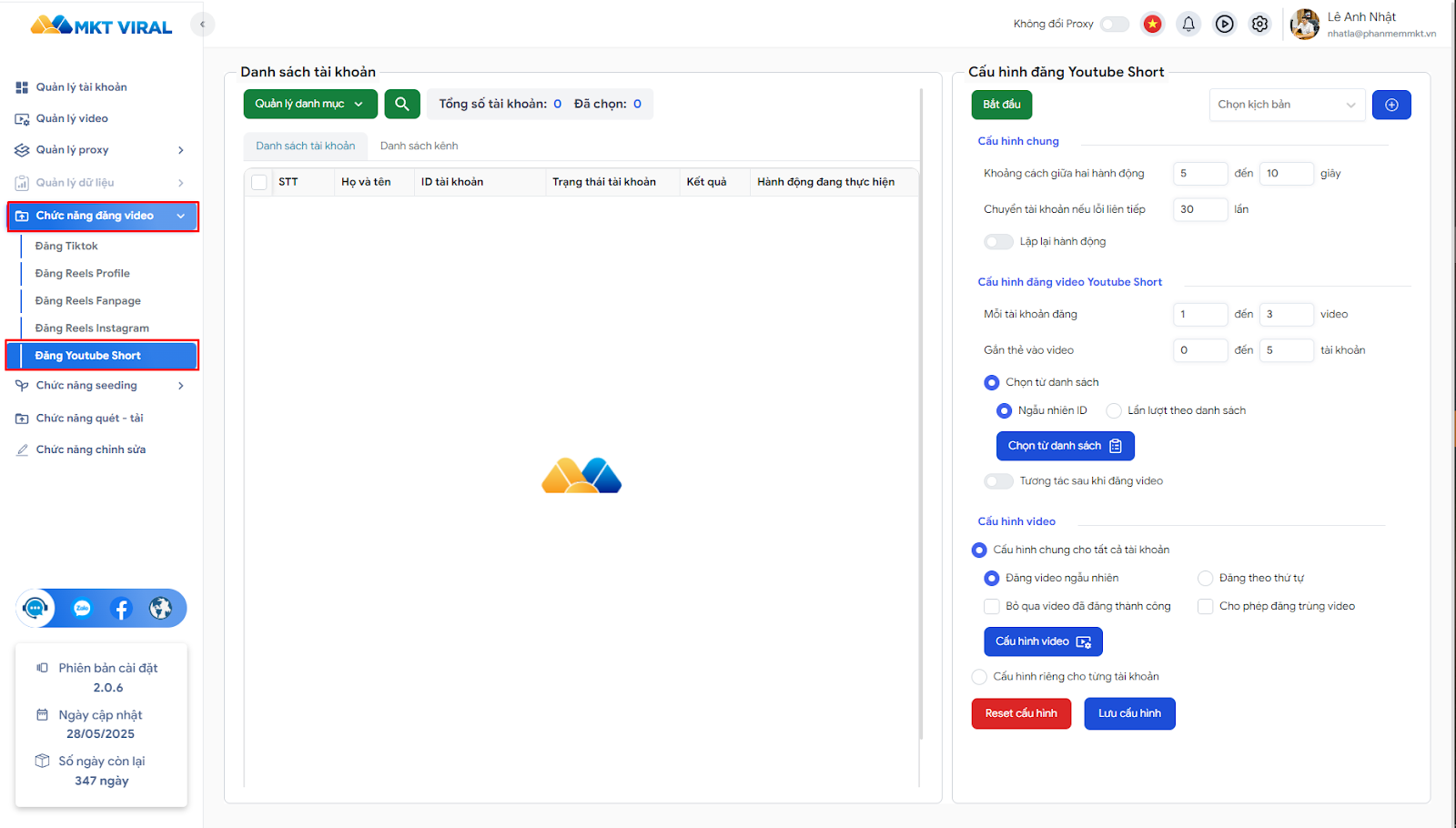
Task: Click Lưu cấu hình button
Action: point(1129,713)
